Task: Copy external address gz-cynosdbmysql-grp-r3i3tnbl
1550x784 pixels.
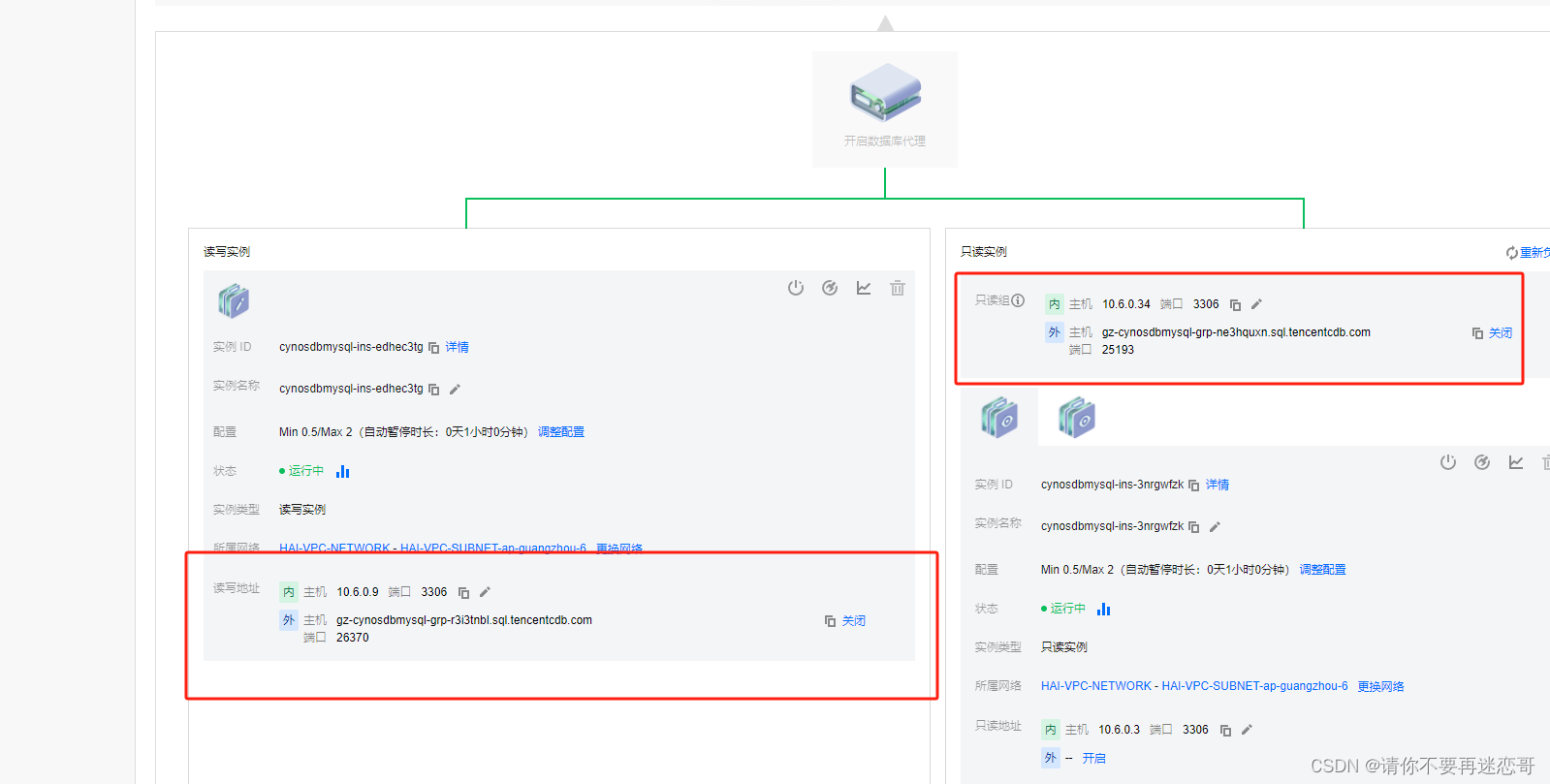Action: click(830, 621)
